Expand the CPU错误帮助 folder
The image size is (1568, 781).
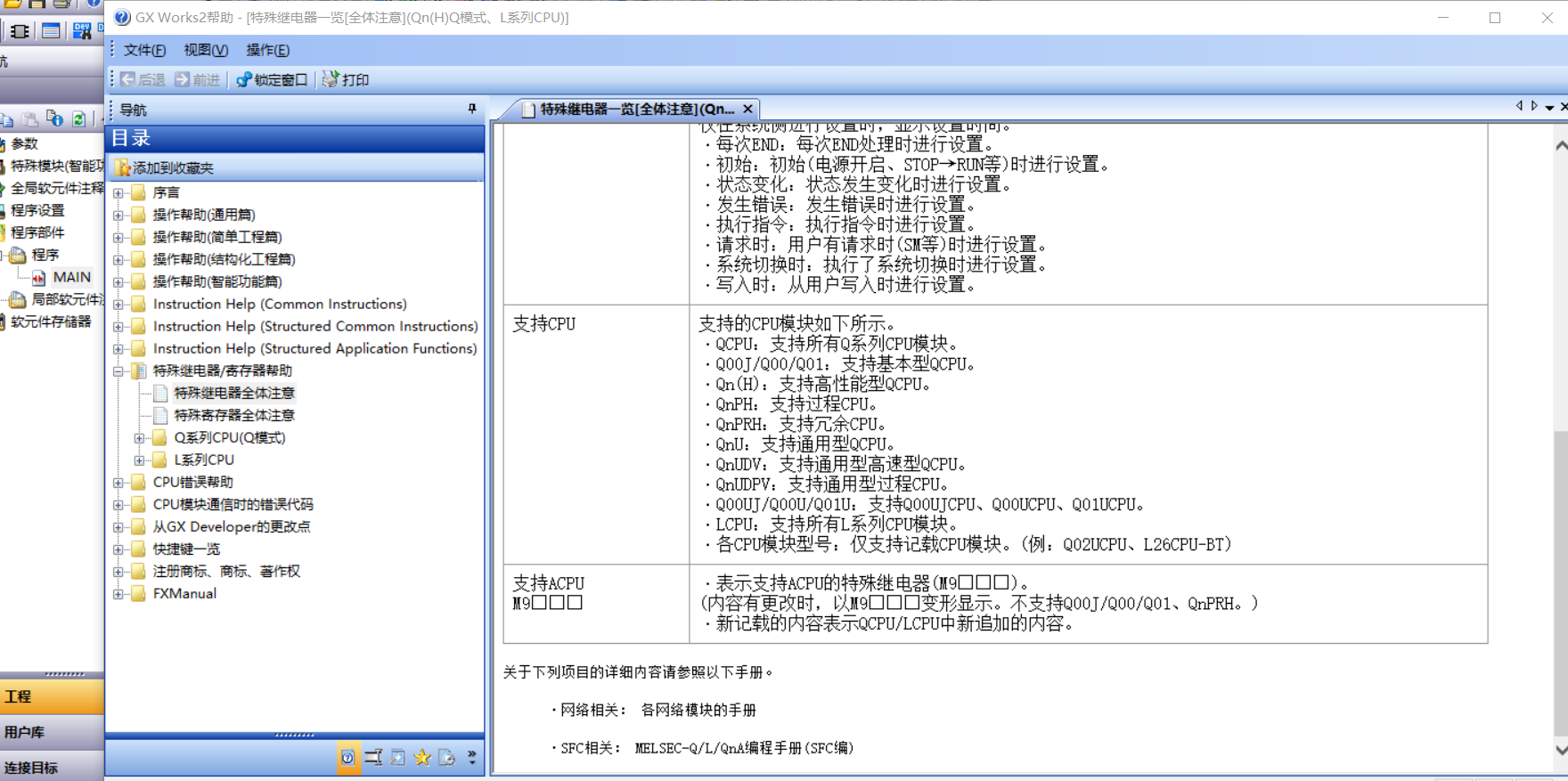pos(118,483)
